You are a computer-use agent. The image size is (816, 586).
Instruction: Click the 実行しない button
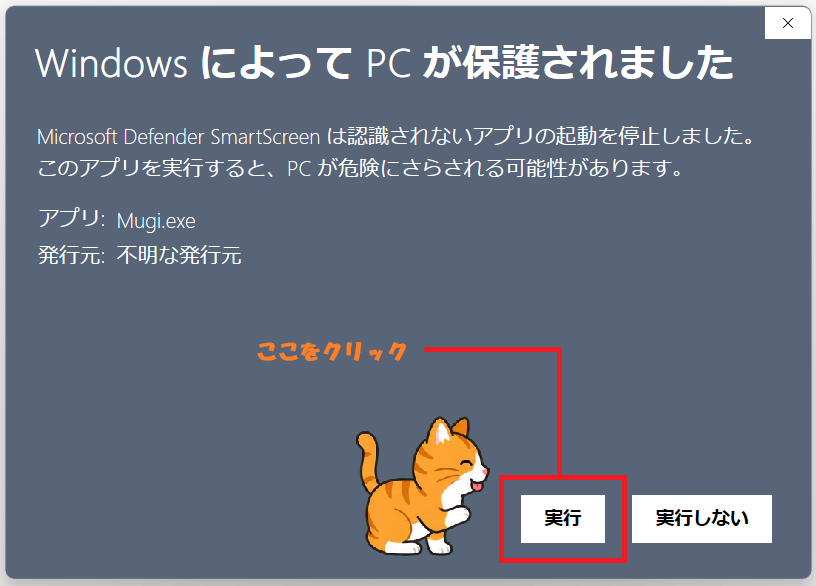[x=702, y=518]
